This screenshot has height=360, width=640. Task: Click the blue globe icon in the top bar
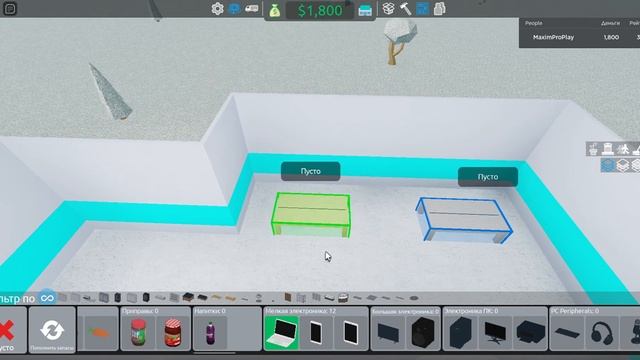pos(234,9)
